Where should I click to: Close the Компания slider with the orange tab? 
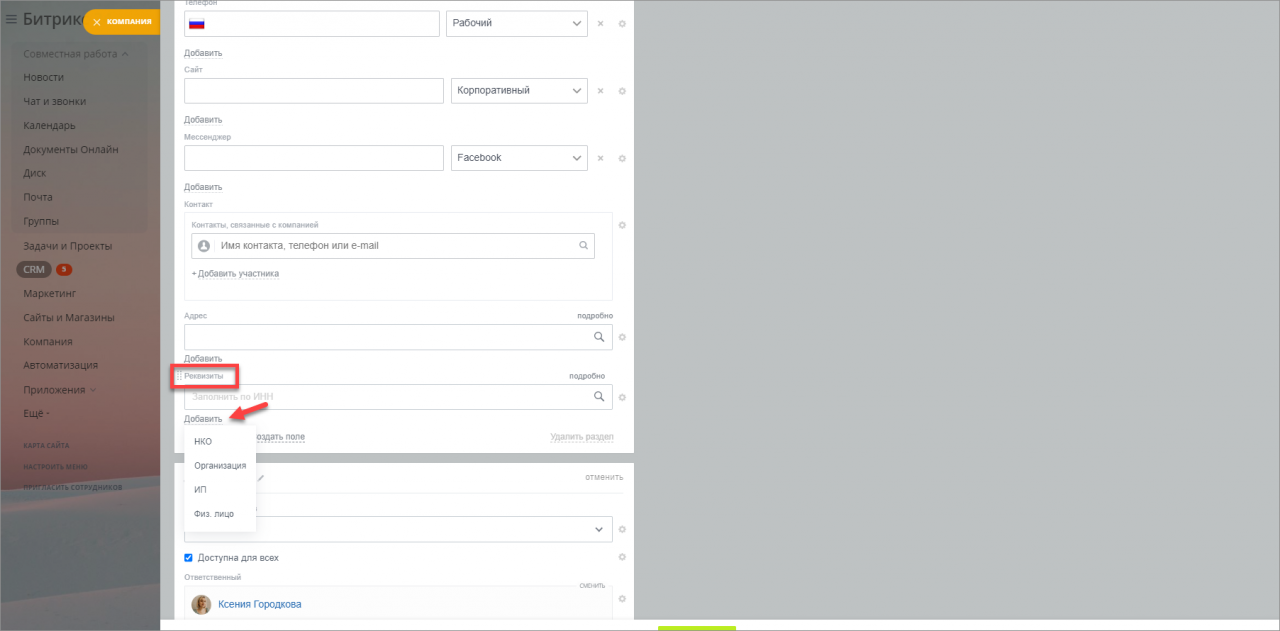coord(123,21)
